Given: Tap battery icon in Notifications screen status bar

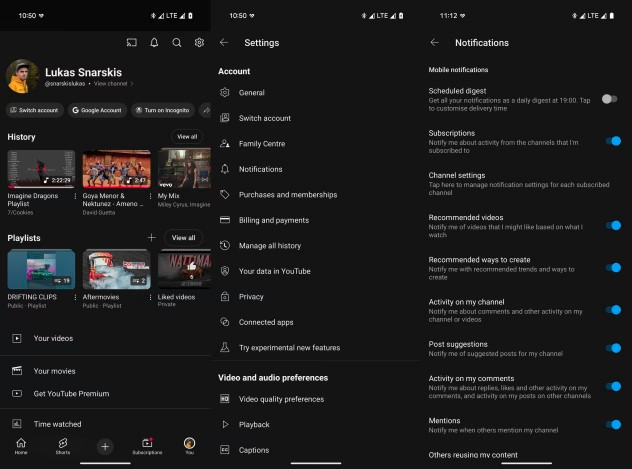Looking at the screenshot, I should [x=611, y=16].
